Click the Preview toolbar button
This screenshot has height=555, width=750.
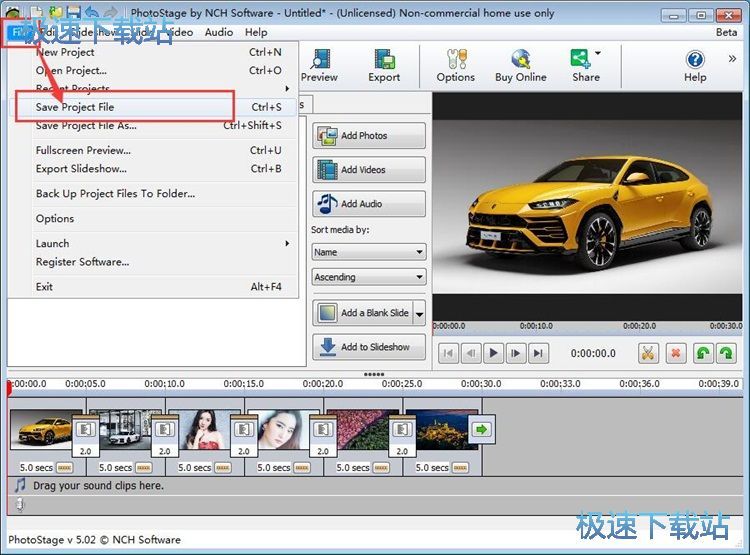(319, 65)
